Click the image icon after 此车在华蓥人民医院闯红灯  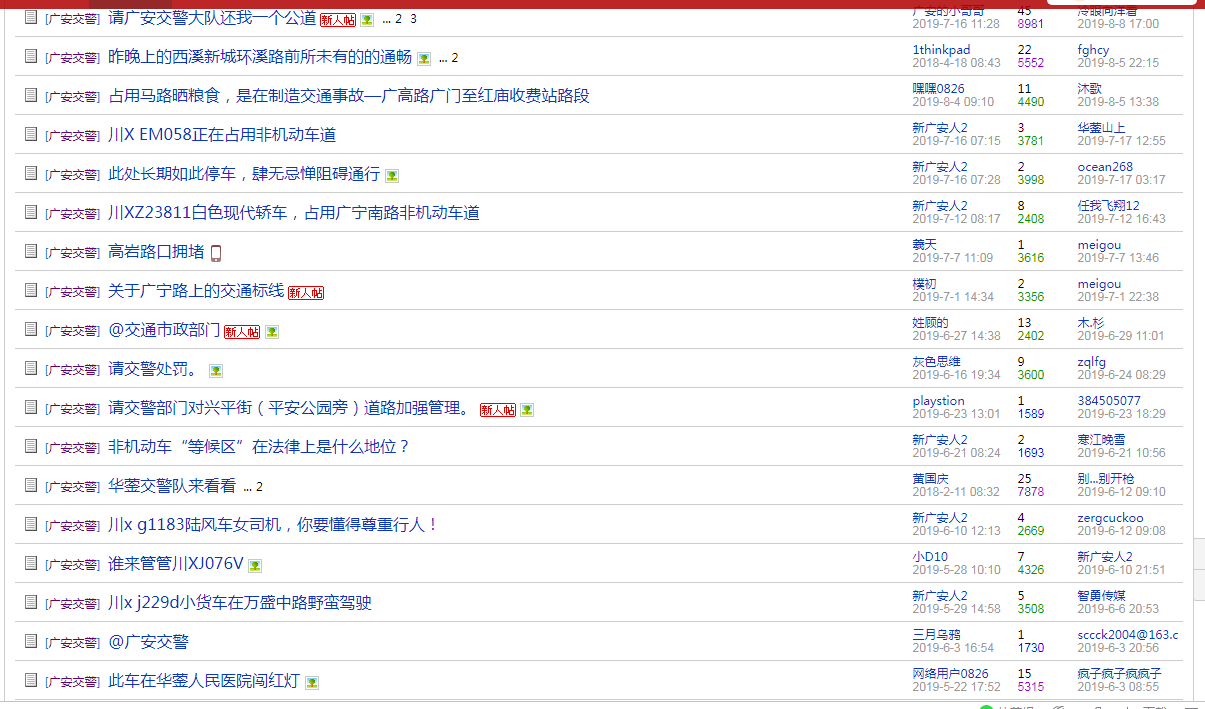(312, 683)
